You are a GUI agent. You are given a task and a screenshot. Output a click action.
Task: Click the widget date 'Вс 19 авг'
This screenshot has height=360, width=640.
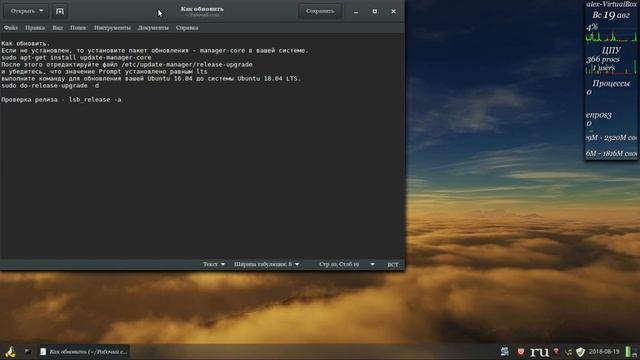click(x=611, y=15)
